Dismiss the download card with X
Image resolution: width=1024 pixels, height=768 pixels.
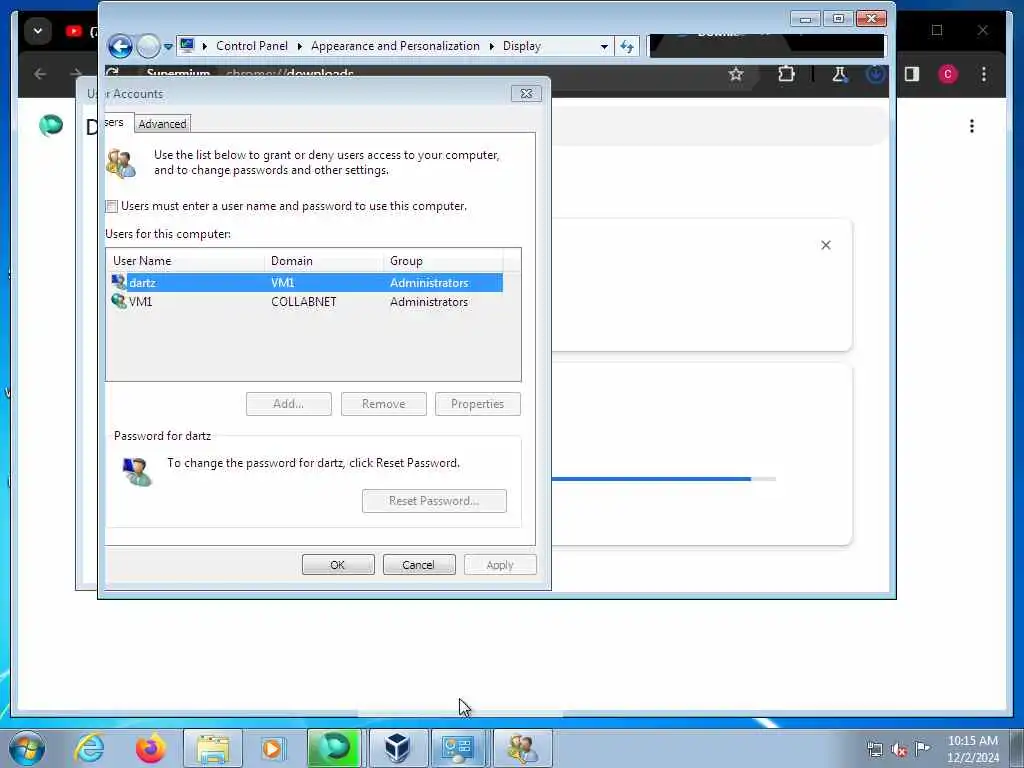point(826,245)
